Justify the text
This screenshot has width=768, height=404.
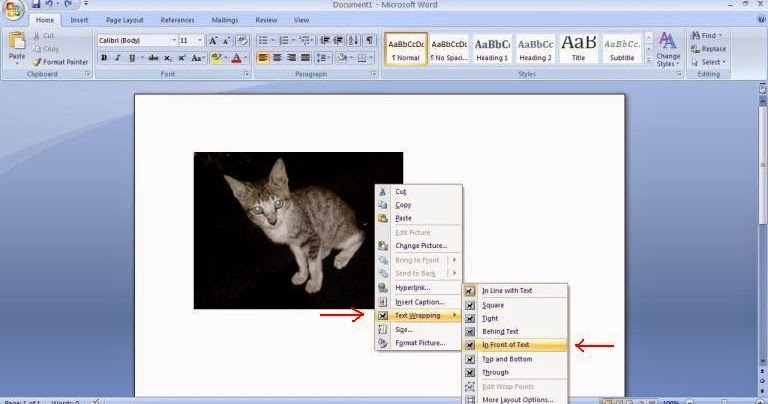(x=305, y=58)
